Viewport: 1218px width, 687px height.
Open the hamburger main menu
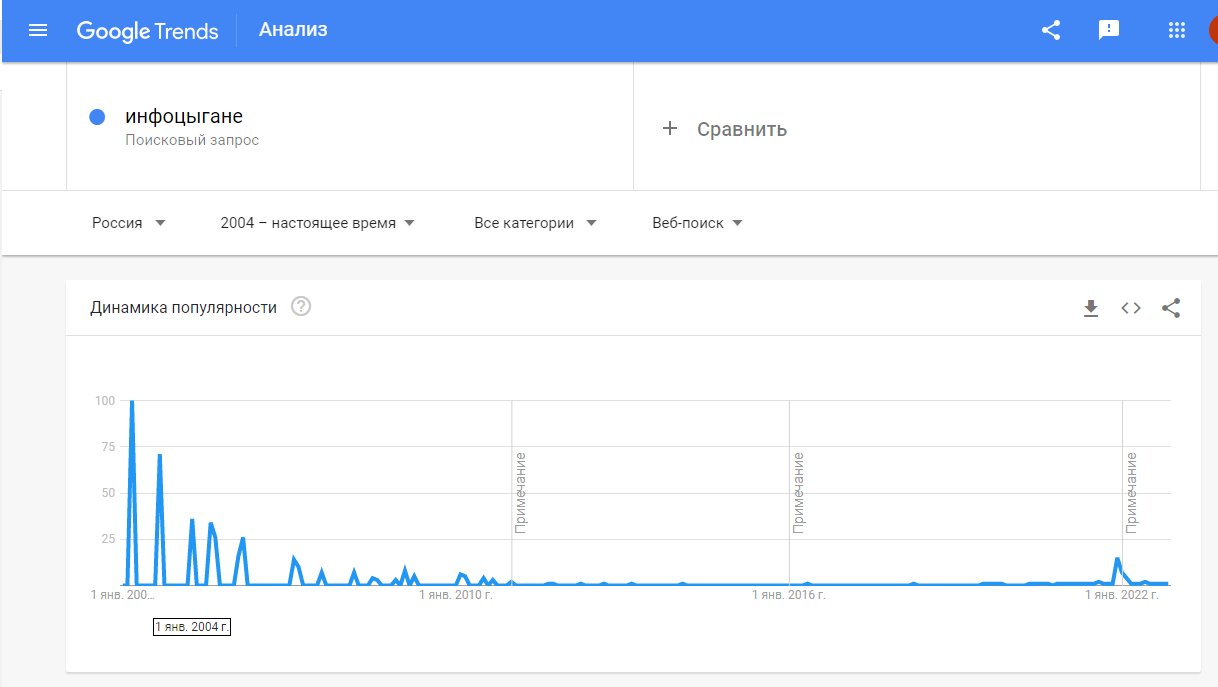[x=38, y=30]
